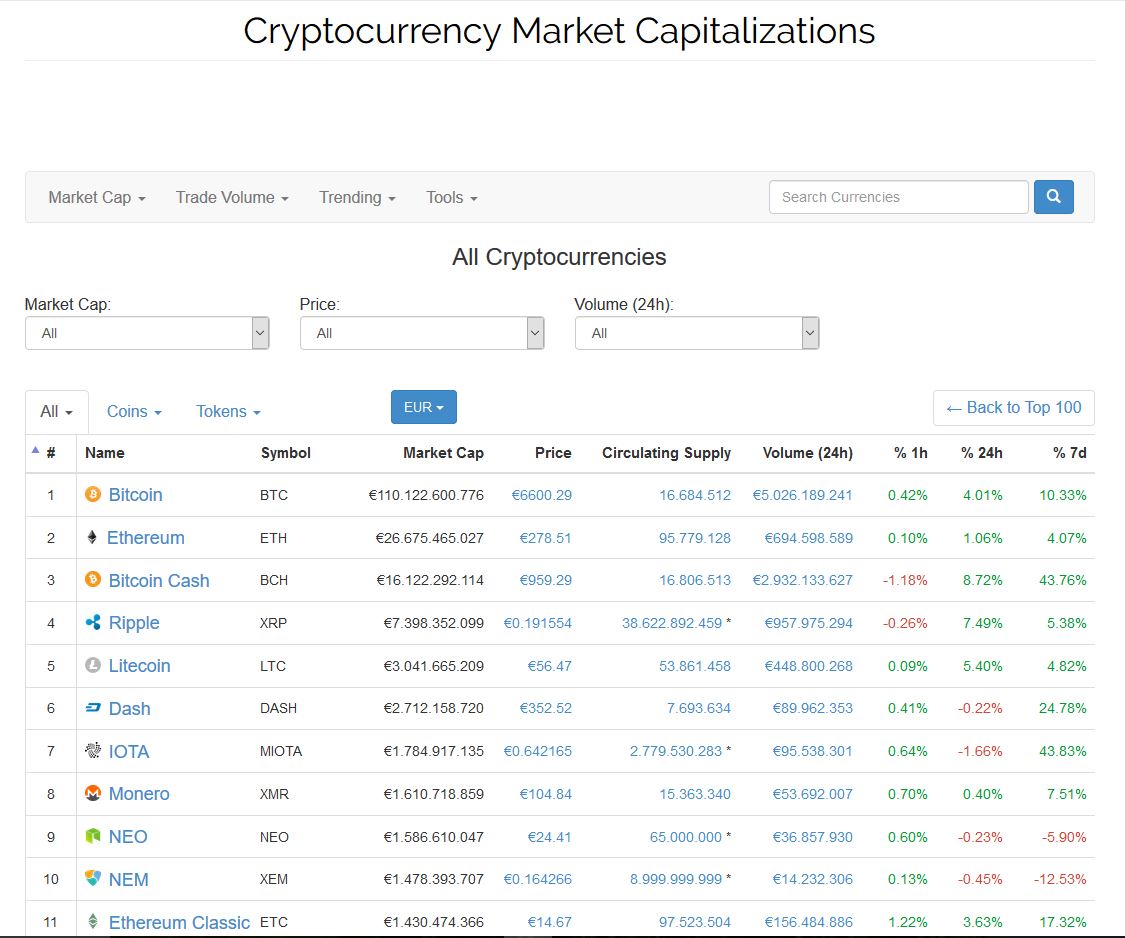Screen dimensions: 1125x938
Task: Click Litecoin price €56.47
Action: click(x=550, y=666)
